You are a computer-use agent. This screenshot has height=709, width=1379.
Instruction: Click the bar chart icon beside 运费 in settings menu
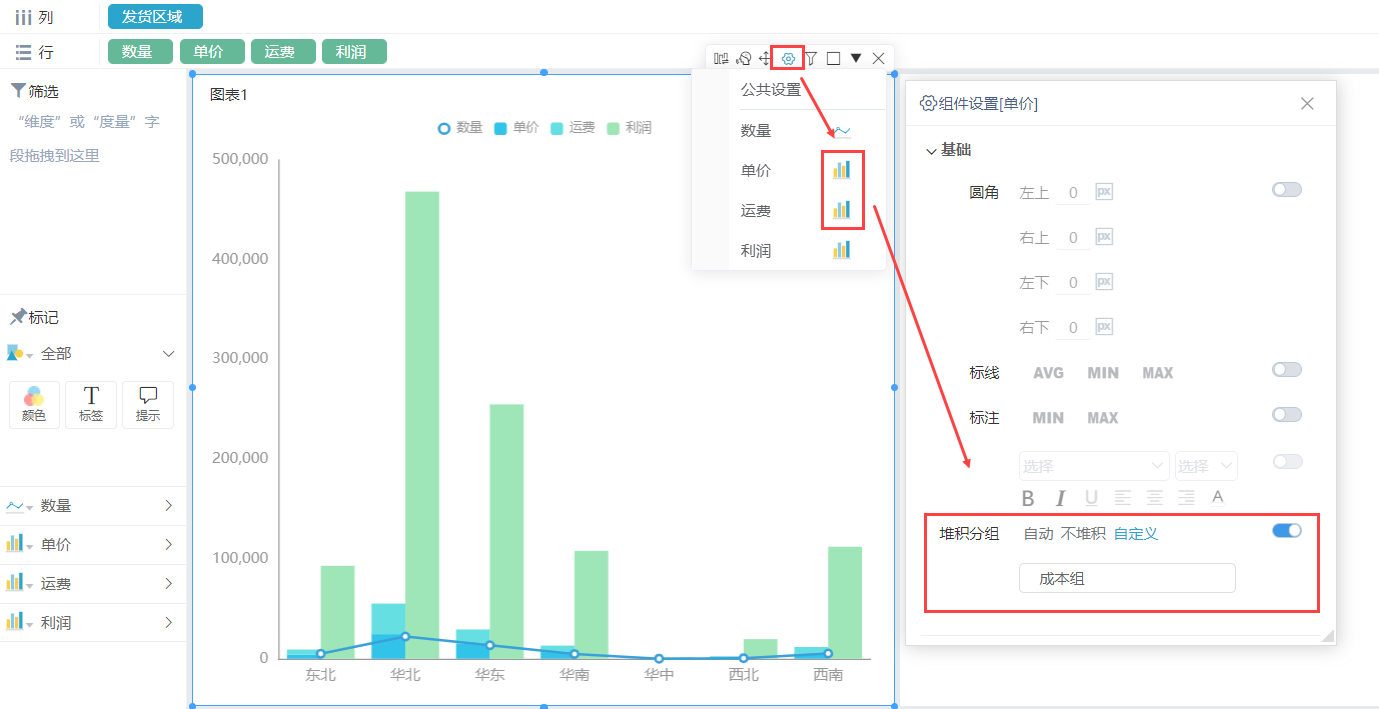(x=842, y=210)
